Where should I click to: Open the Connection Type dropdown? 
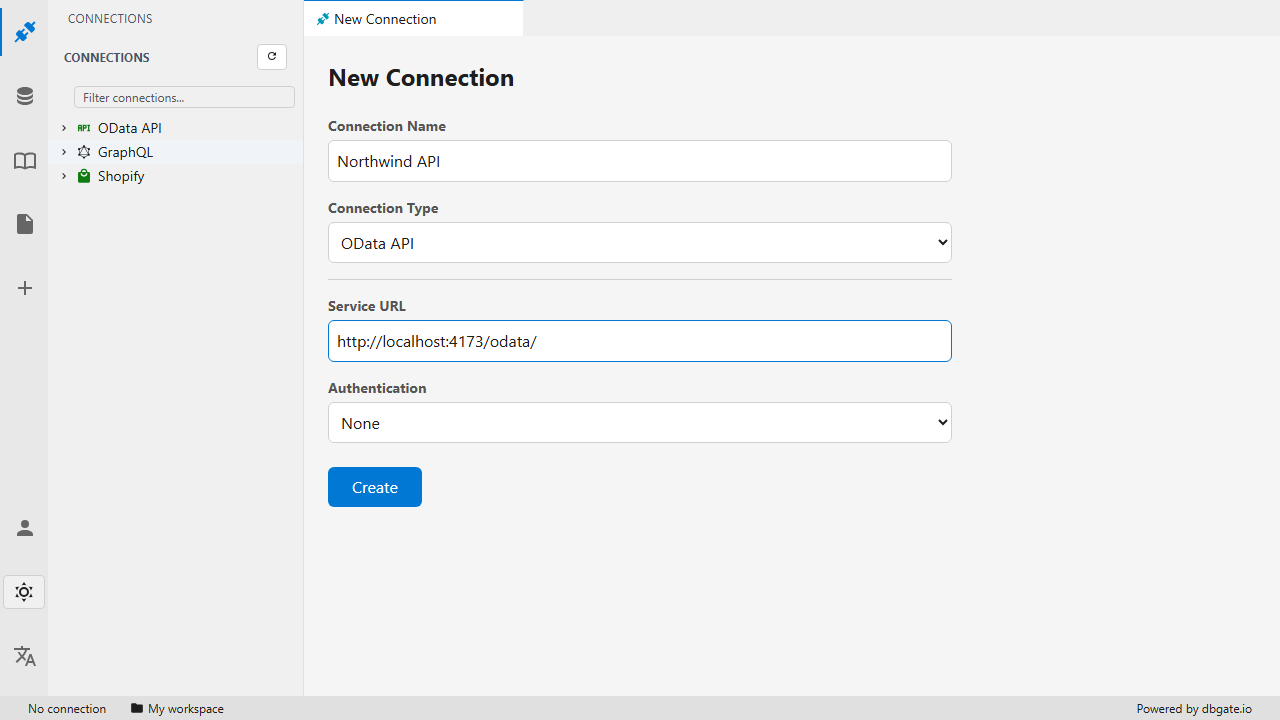(x=640, y=243)
